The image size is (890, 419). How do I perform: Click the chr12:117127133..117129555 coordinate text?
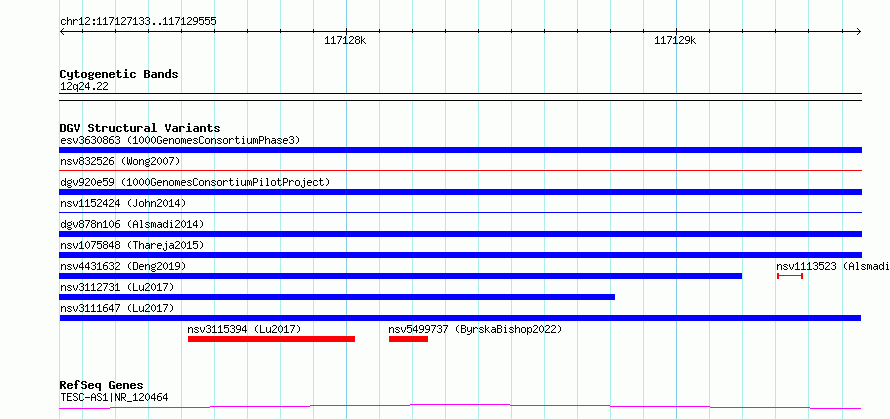pos(138,22)
